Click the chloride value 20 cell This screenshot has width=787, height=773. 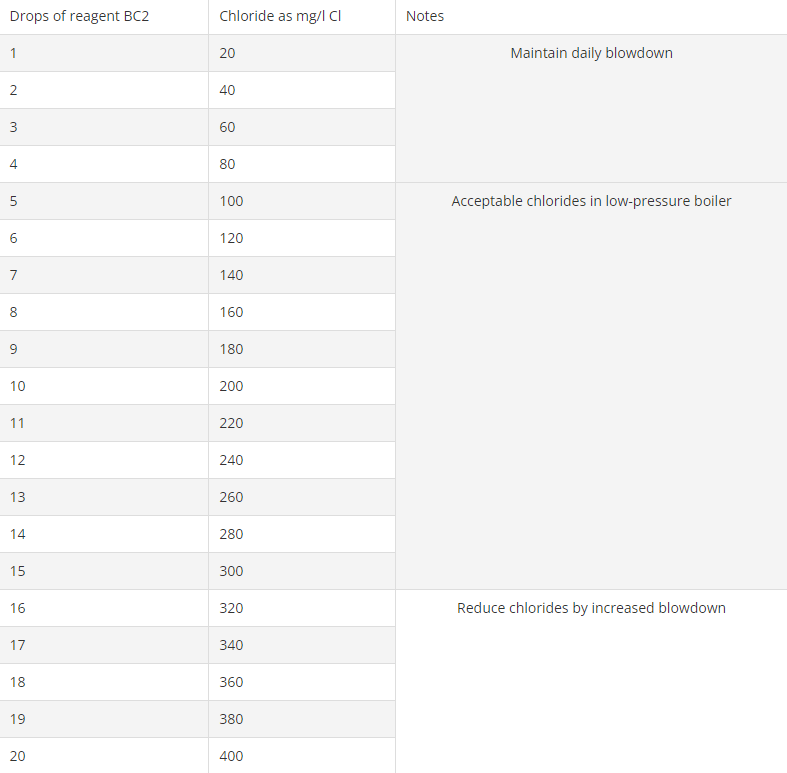[x=302, y=53]
